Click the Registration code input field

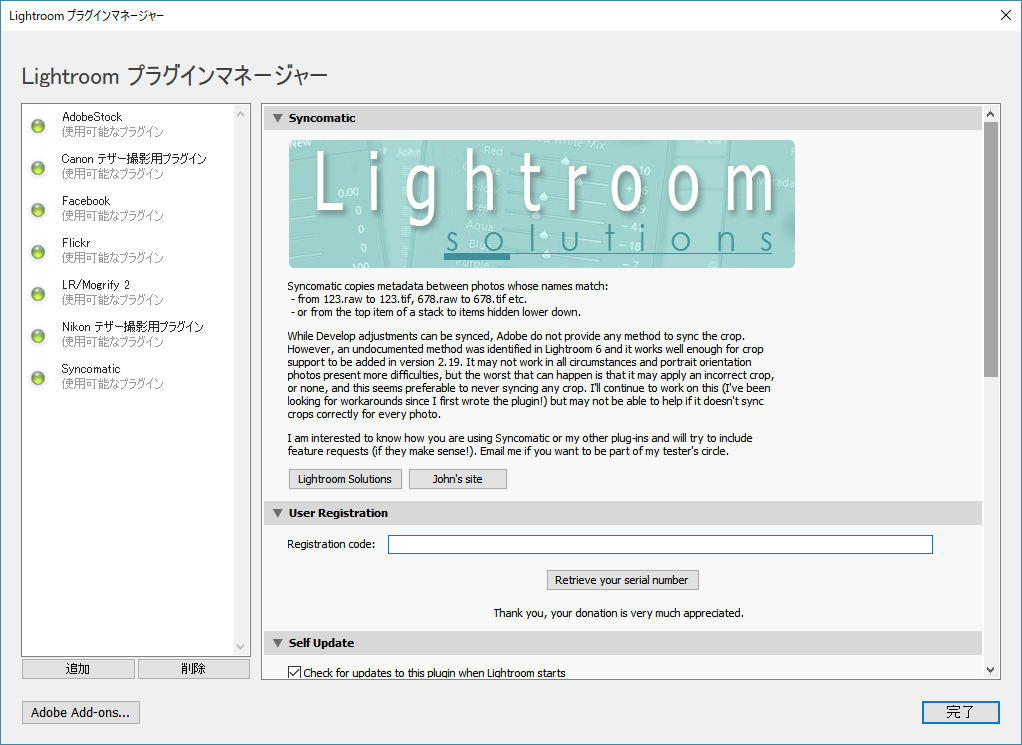point(660,544)
